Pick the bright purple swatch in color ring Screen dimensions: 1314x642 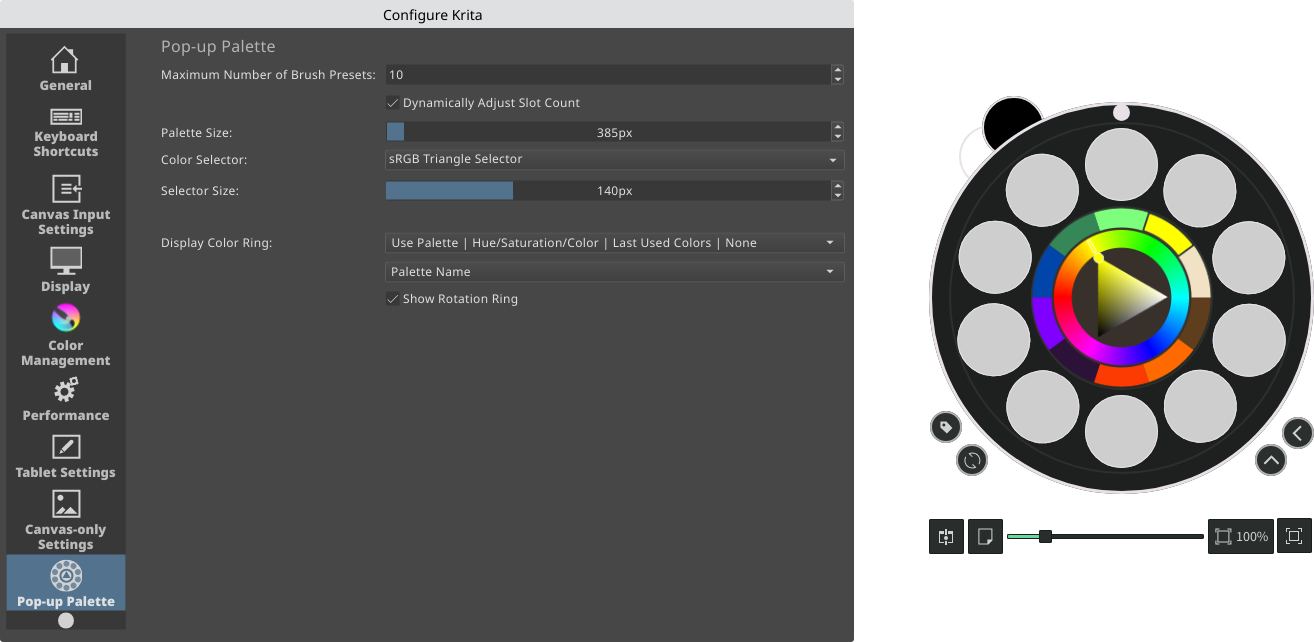click(x=1046, y=322)
